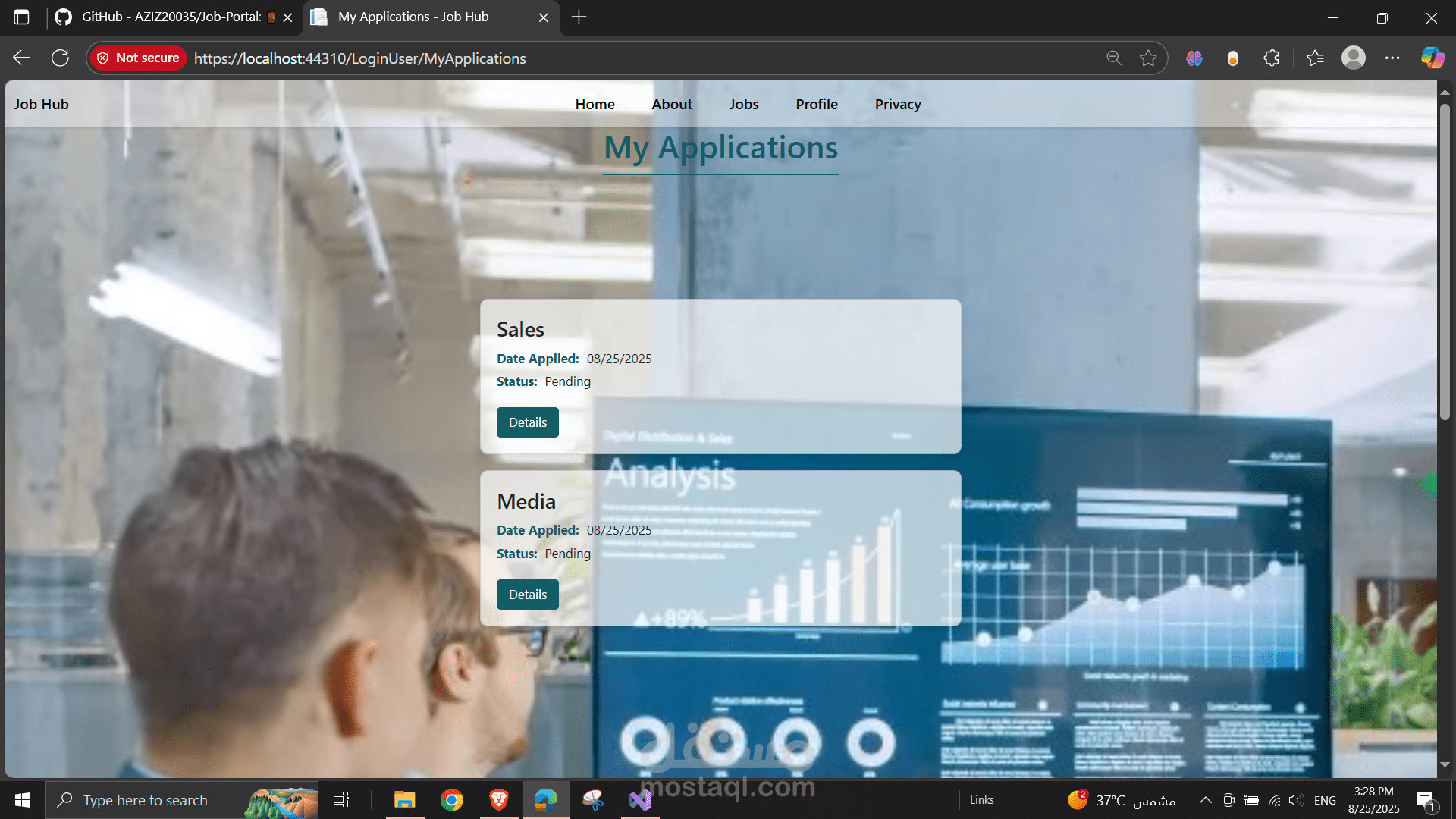Switch to the GitHub Job-Portal tab
Viewport: 1456px width, 819px height.
click(171, 17)
